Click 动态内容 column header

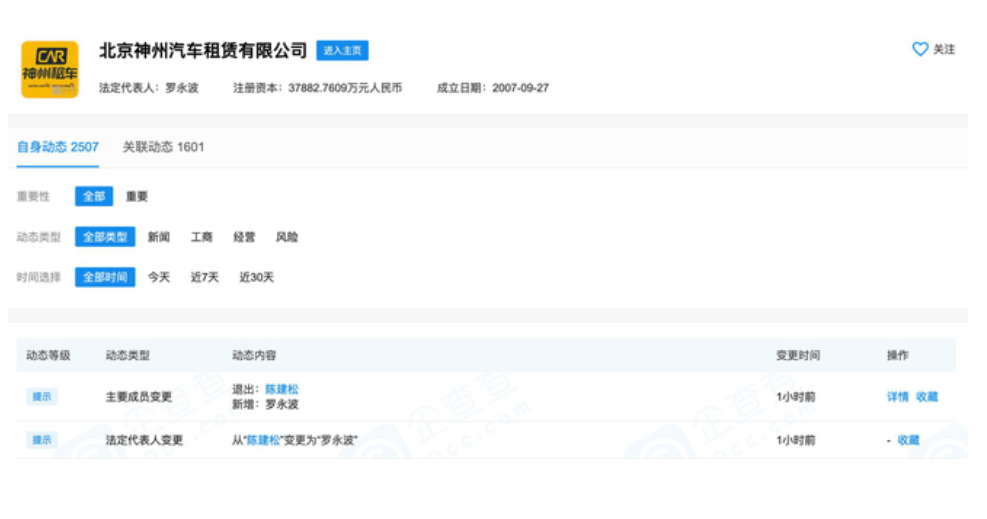(x=254, y=355)
